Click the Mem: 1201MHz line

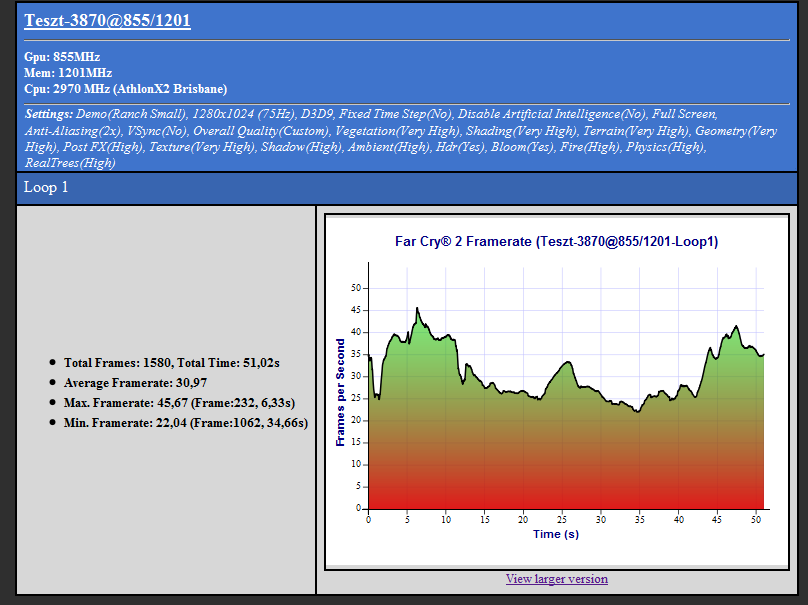pos(68,73)
